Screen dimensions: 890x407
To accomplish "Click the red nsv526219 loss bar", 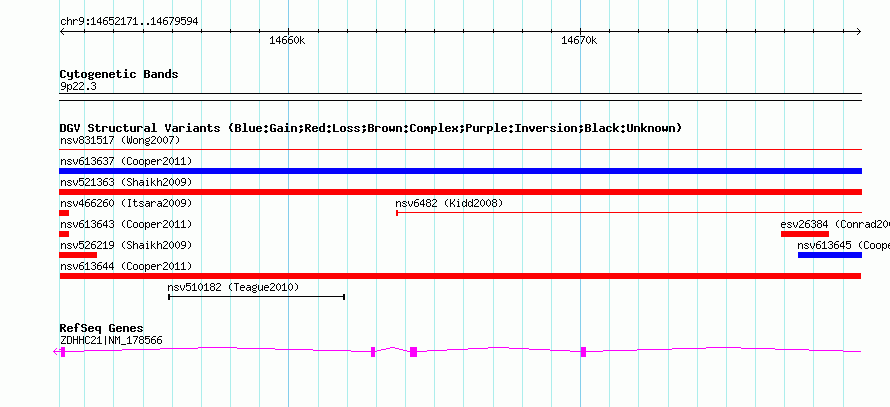I will pyautogui.click(x=78, y=255).
